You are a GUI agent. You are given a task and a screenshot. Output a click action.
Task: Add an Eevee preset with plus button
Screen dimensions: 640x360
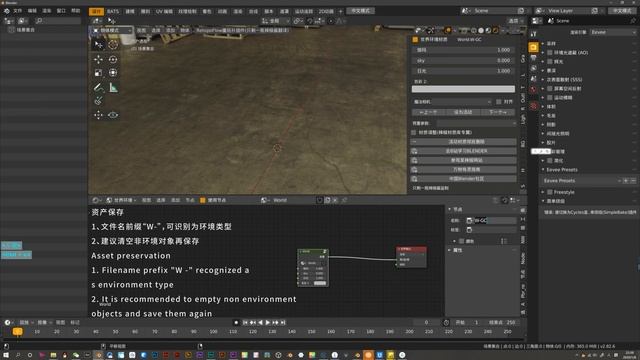pyautogui.click(x=626, y=180)
